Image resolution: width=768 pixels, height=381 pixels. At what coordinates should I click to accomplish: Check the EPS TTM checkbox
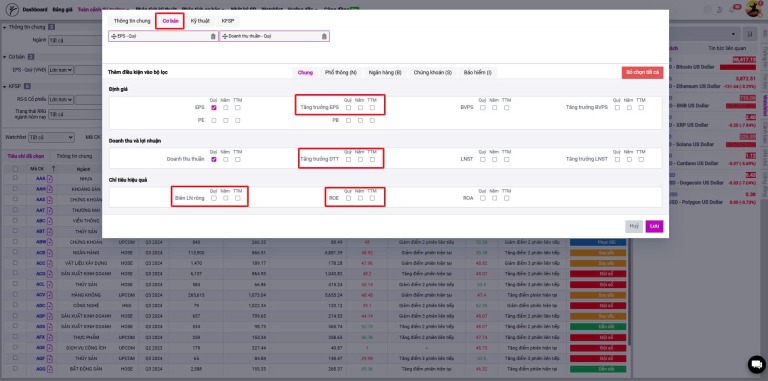(x=238, y=108)
